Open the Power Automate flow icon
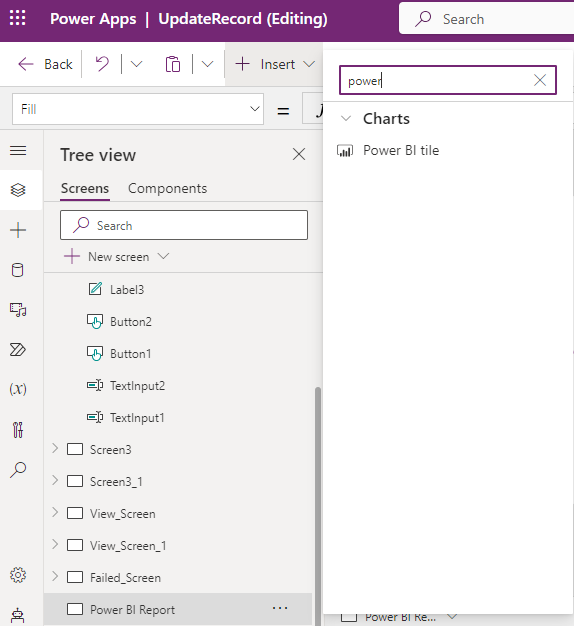The image size is (574, 626). pos(18,350)
